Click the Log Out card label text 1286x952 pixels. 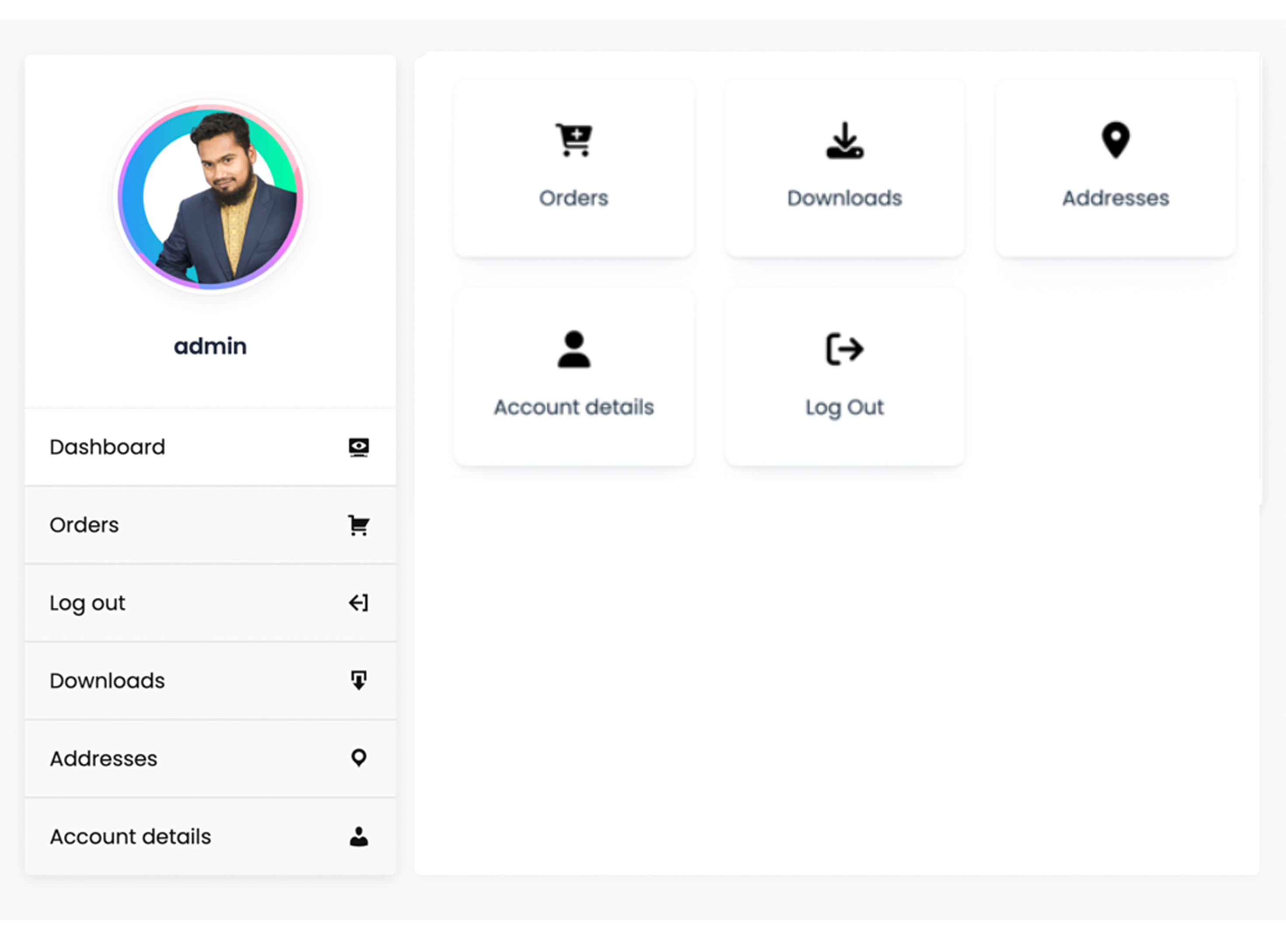(x=845, y=408)
